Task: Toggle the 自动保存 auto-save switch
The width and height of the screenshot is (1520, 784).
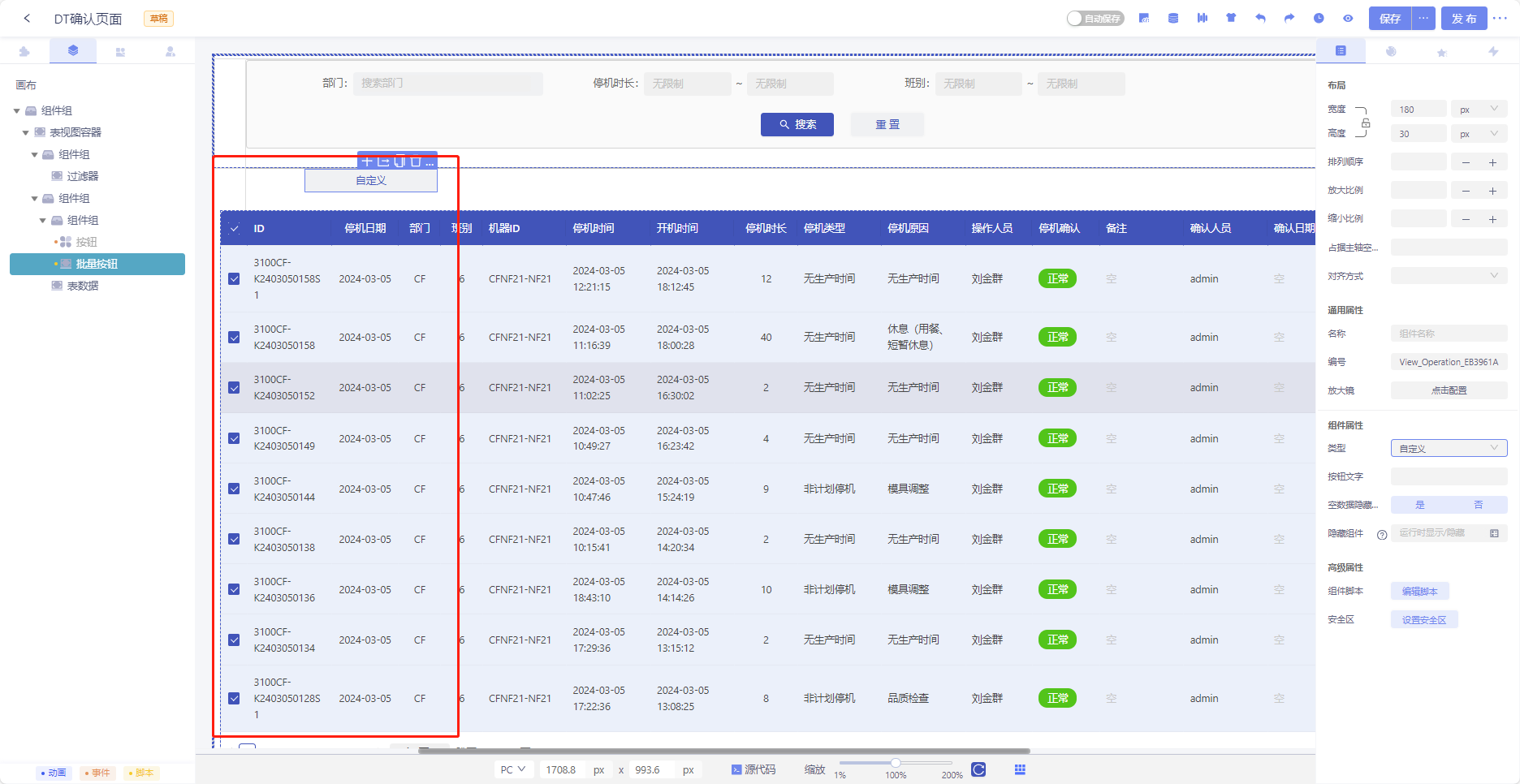Action: coord(1095,18)
